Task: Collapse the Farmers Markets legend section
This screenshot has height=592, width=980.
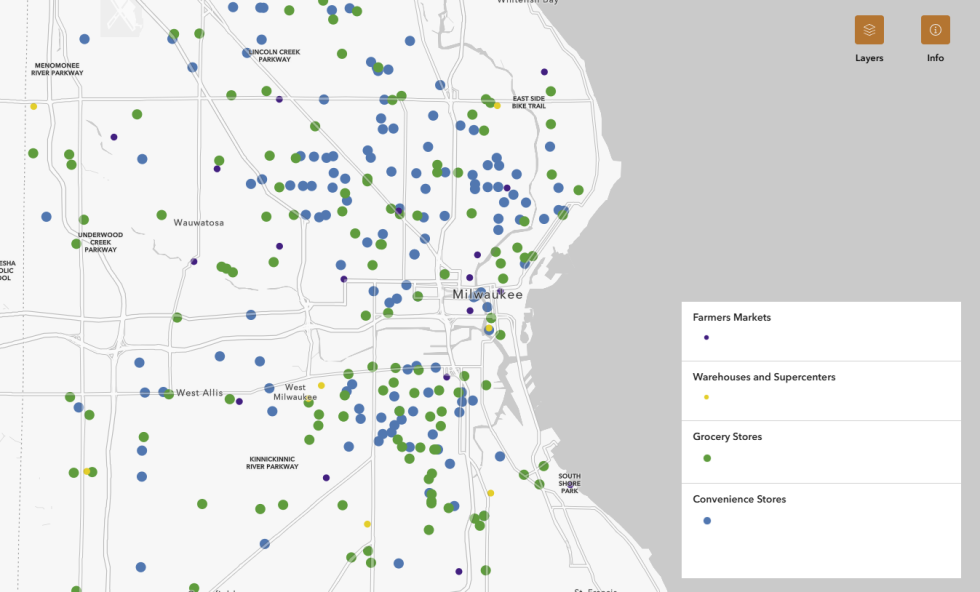Action: (730, 317)
